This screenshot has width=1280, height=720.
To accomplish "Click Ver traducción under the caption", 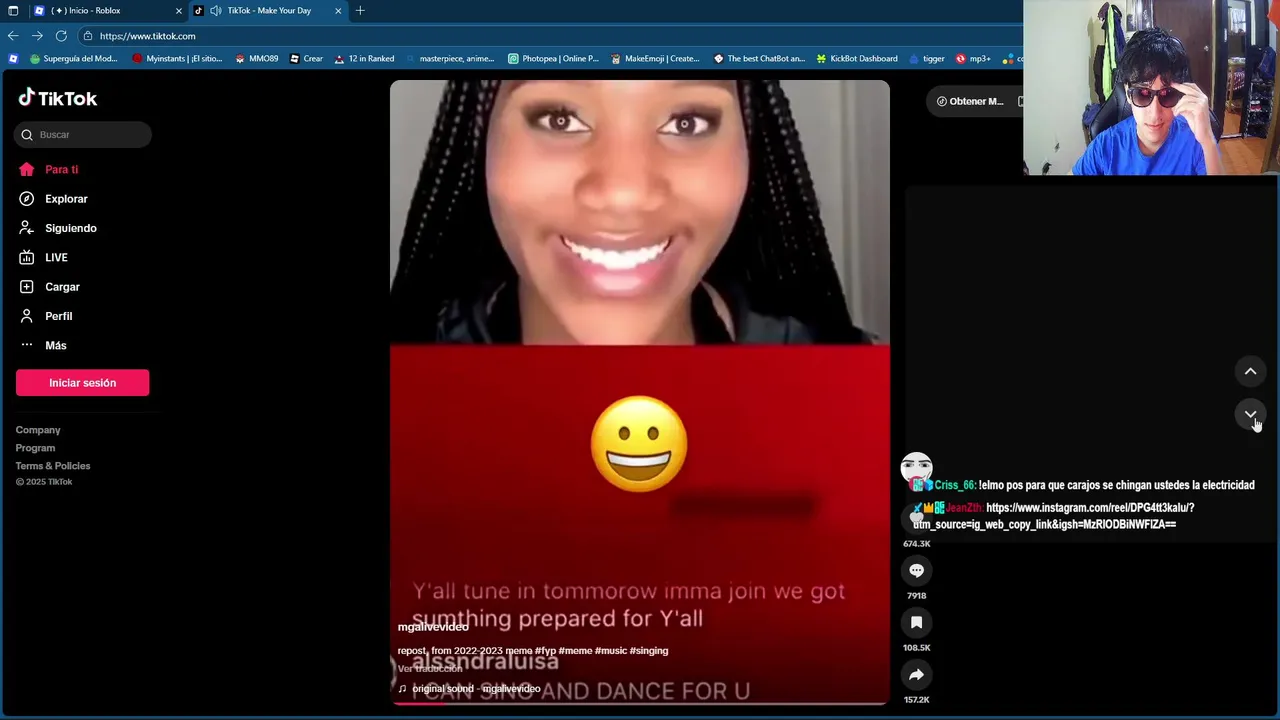I will click(x=430, y=669).
